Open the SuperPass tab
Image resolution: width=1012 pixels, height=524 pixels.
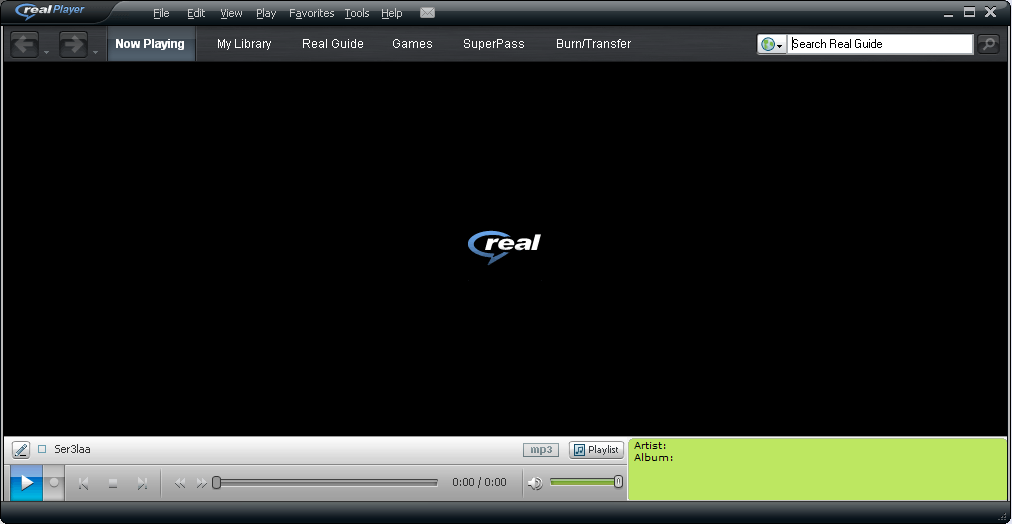pyautogui.click(x=494, y=44)
